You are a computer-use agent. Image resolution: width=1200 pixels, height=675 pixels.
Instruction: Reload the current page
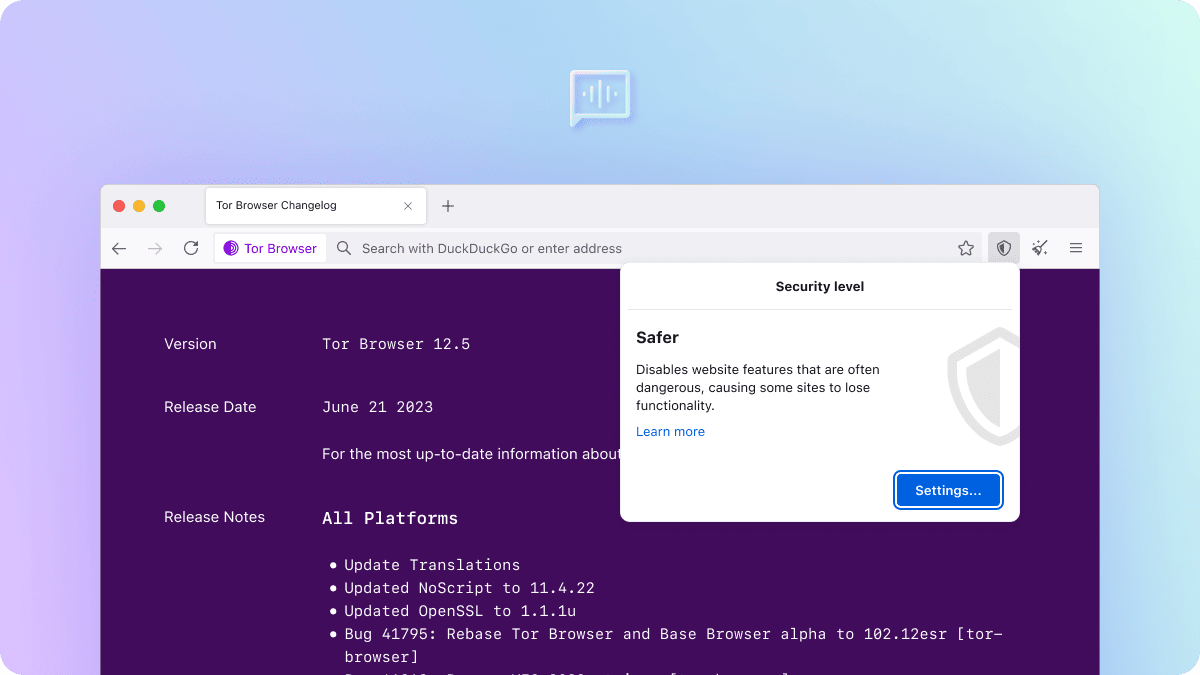point(191,249)
